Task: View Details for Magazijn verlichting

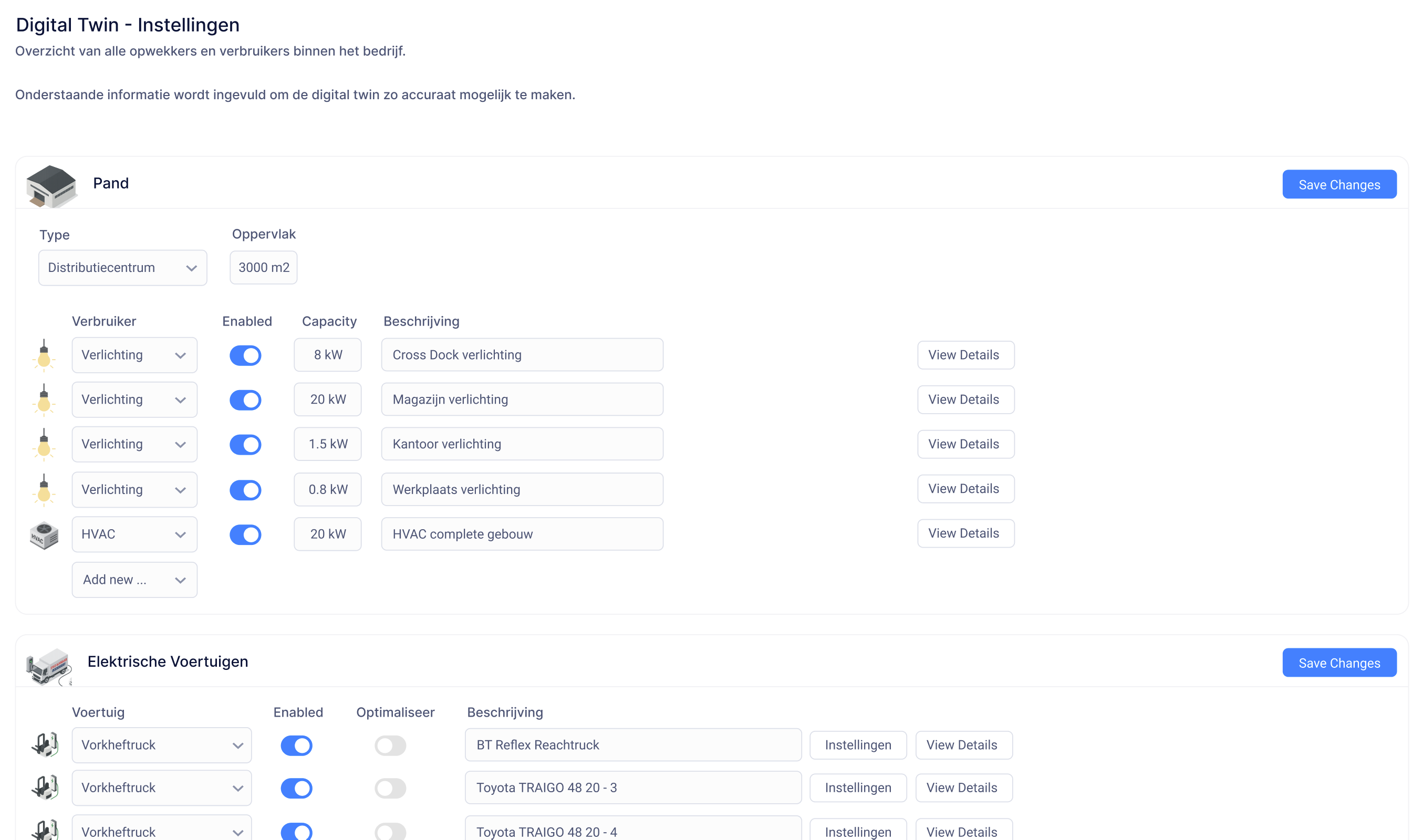Action: [x=965, y=400]
